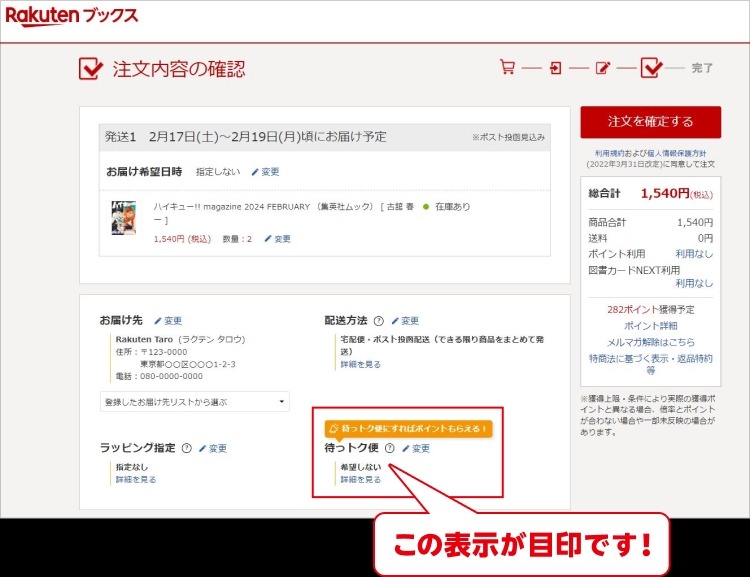Click the orange 待っトク便 points banner

tap(408, 429)
